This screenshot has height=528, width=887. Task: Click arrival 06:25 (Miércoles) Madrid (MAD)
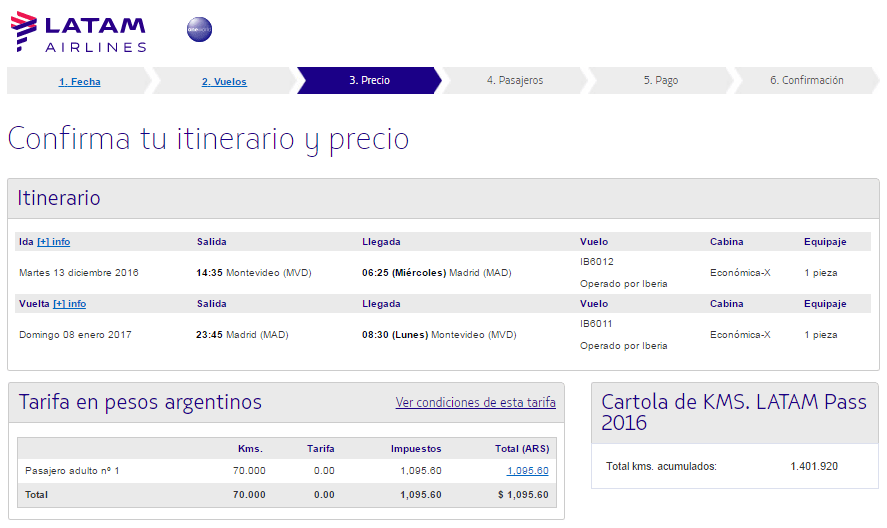pos(437,273)
